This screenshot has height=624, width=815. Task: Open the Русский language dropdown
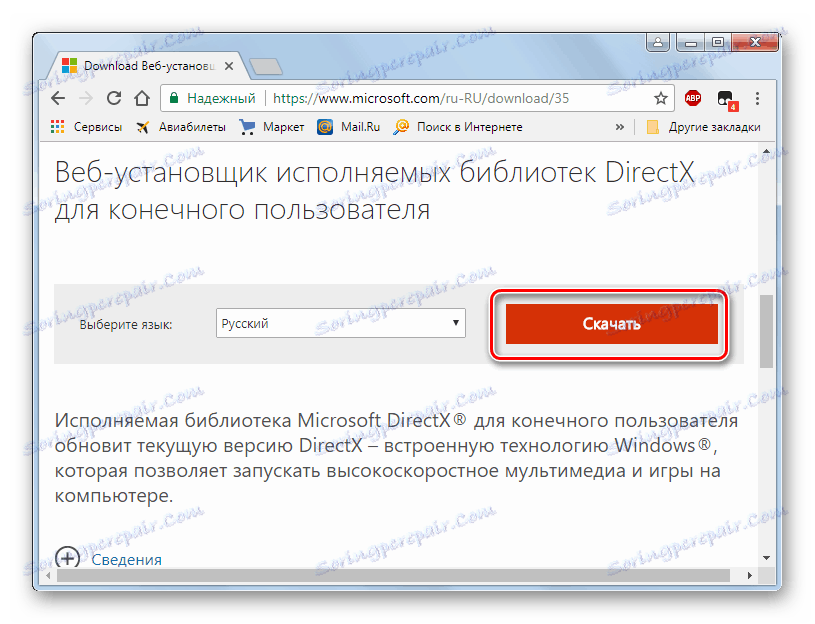coord(341,323)
